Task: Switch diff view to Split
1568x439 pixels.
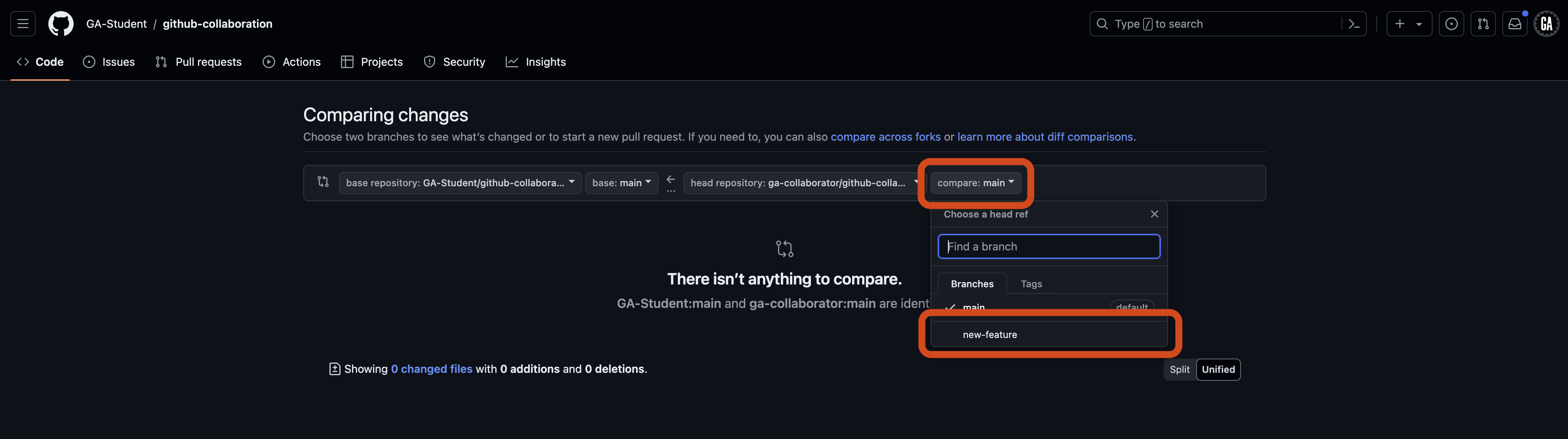Action: coord(1179,369)
